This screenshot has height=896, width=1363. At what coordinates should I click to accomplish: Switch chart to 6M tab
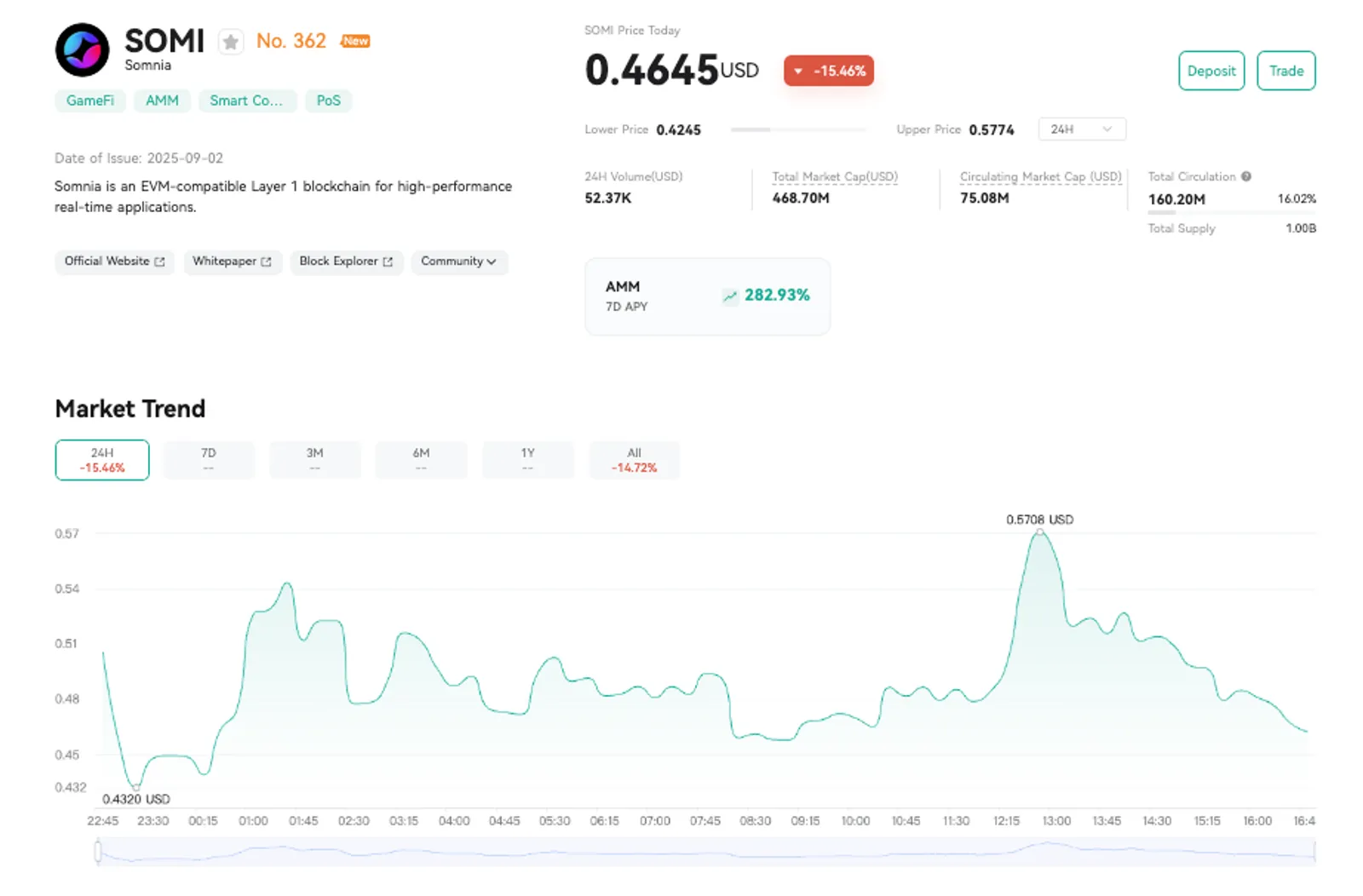click(x=421, y=460)
